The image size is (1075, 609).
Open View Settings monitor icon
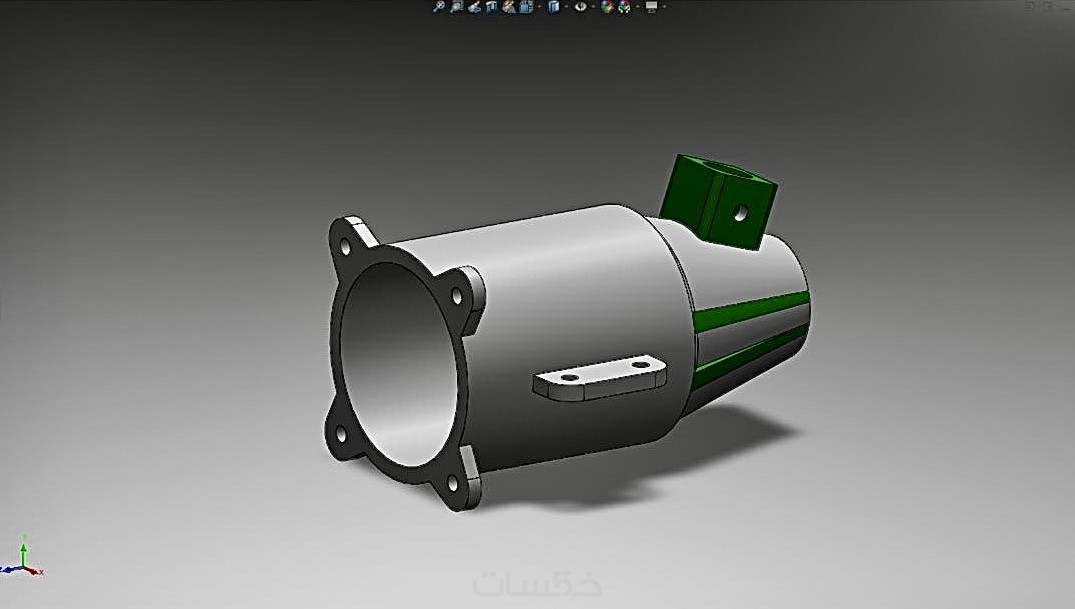click(x=651, y=7)
